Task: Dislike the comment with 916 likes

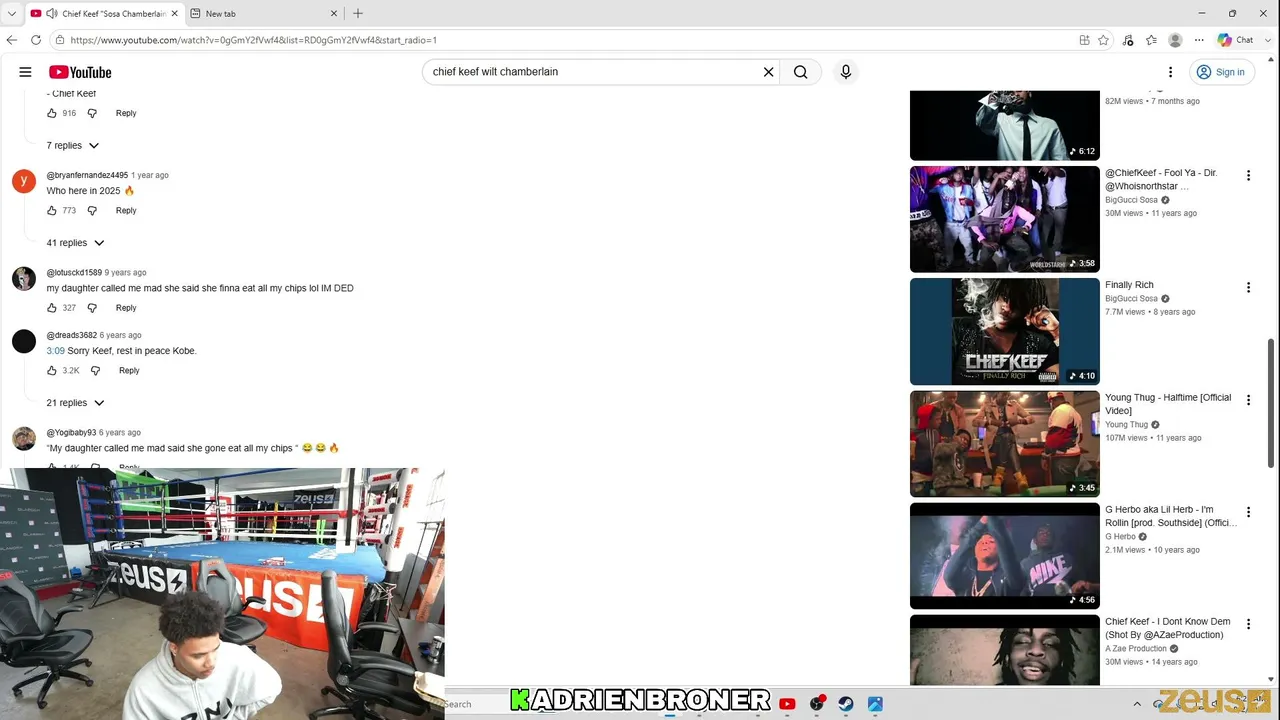Action: tap(92, 113)
